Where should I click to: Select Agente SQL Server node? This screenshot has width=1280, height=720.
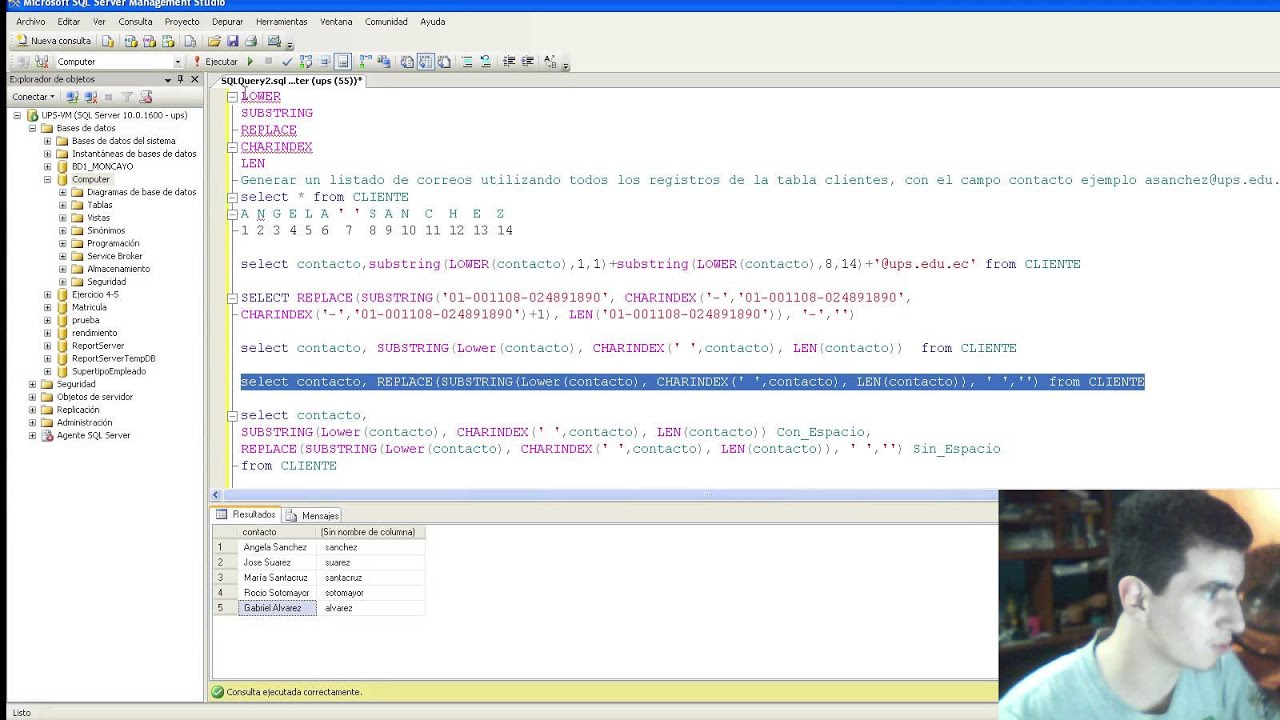point(93,436)
